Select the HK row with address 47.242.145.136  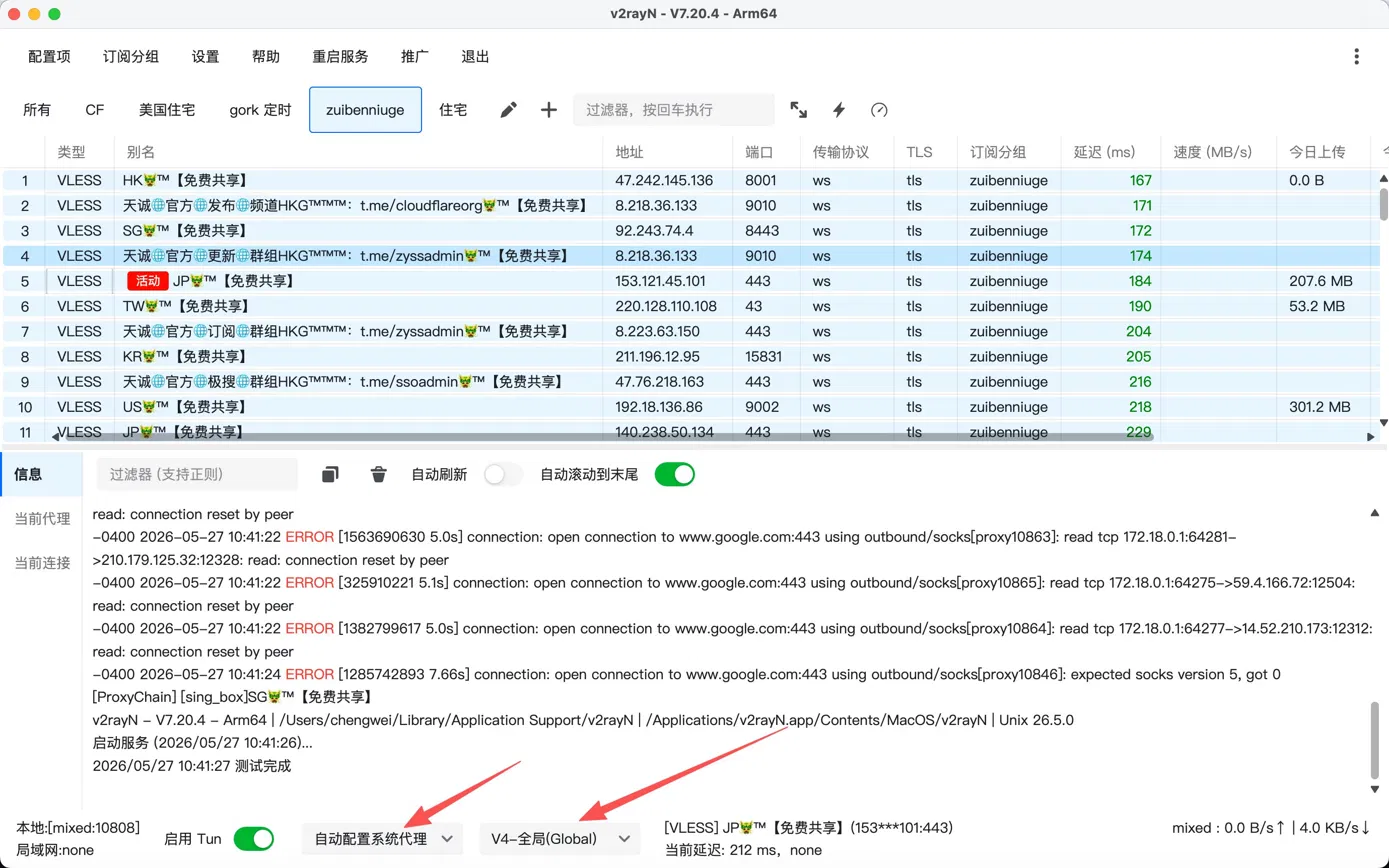[x=690, y=180]
